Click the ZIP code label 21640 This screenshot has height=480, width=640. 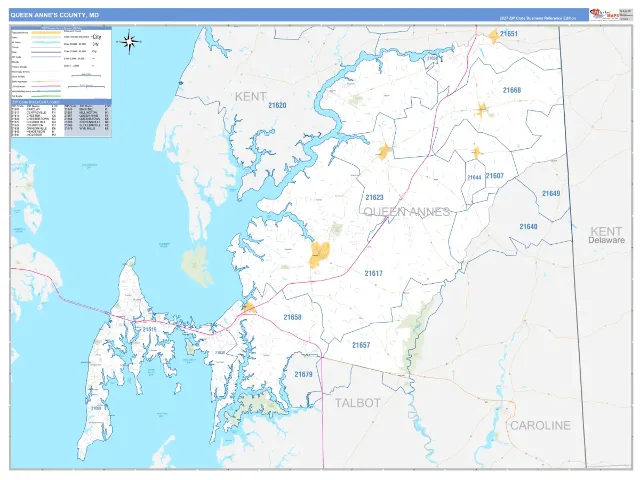click(x=528, y=227)
